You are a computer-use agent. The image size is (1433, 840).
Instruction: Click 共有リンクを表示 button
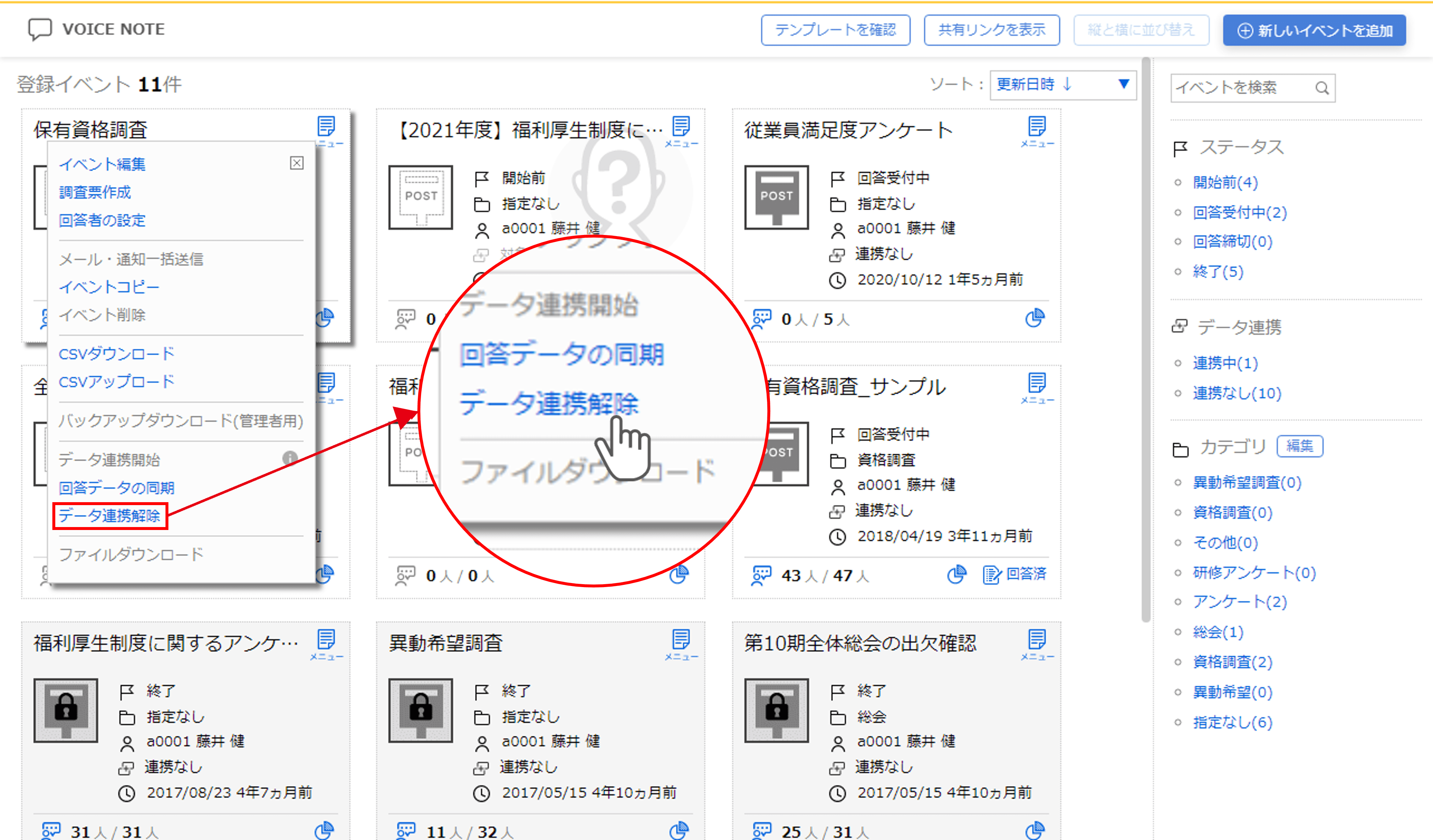point(991,30)
